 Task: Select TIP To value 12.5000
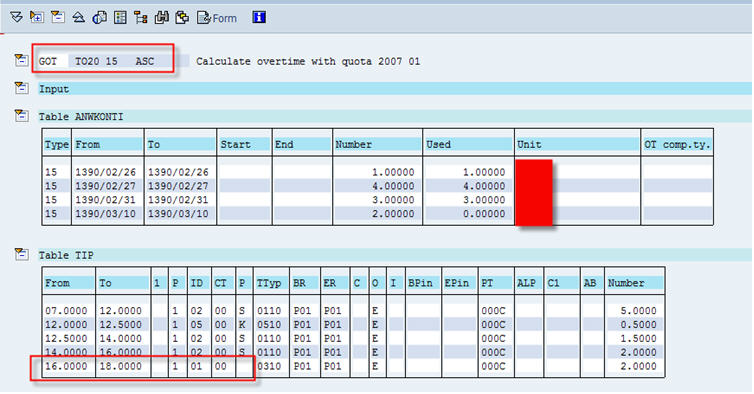pyautogui.click(x=121, y=325)
